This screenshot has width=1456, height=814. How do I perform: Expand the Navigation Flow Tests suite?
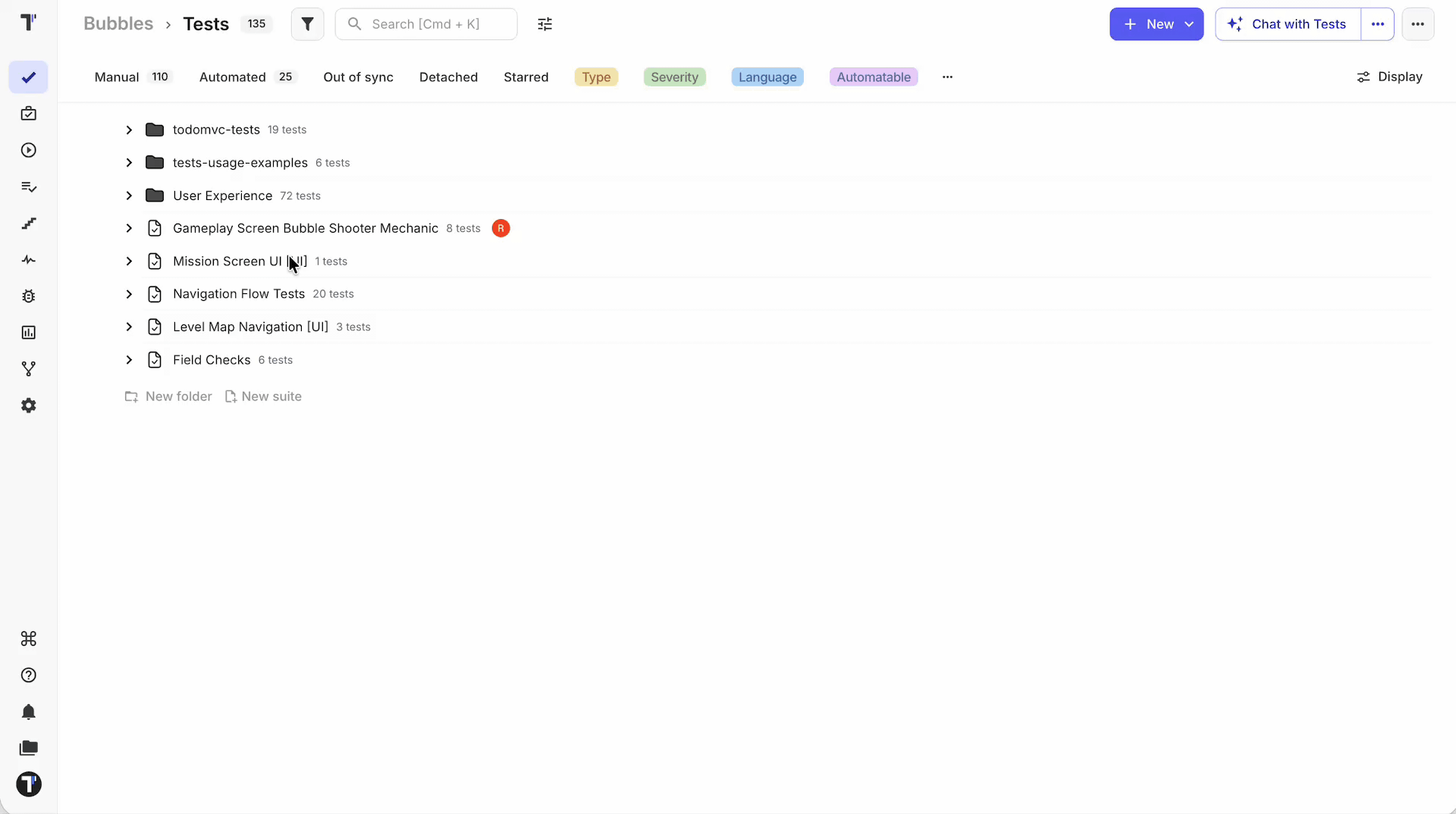[129, 294]
